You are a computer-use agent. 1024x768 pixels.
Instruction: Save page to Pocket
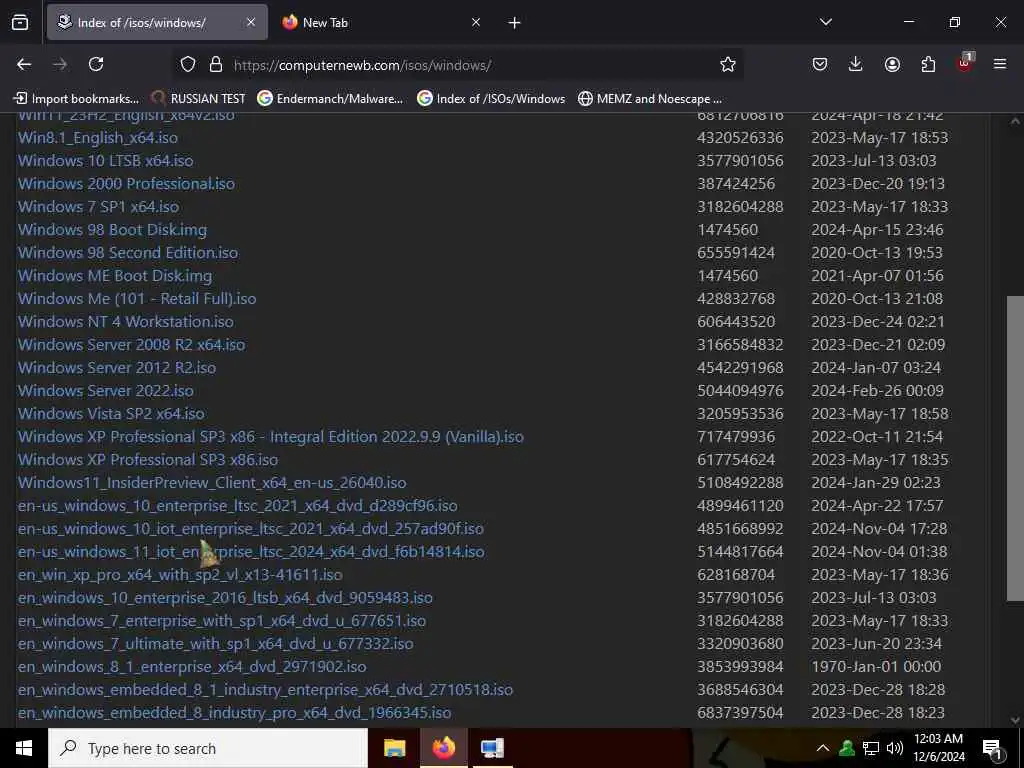tap(820, 64)
